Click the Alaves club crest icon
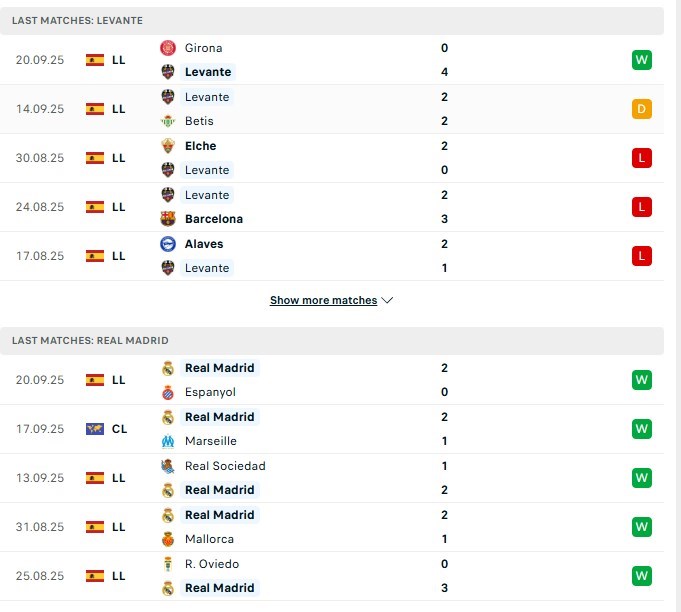This screenshot has height=612, width=681. click(x=168, y=244)
